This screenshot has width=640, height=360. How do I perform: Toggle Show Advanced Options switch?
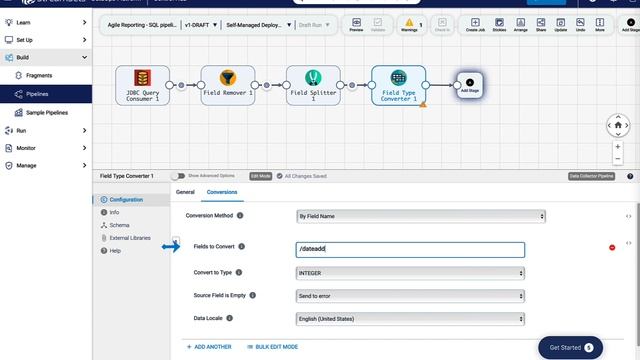click(178, 176)
